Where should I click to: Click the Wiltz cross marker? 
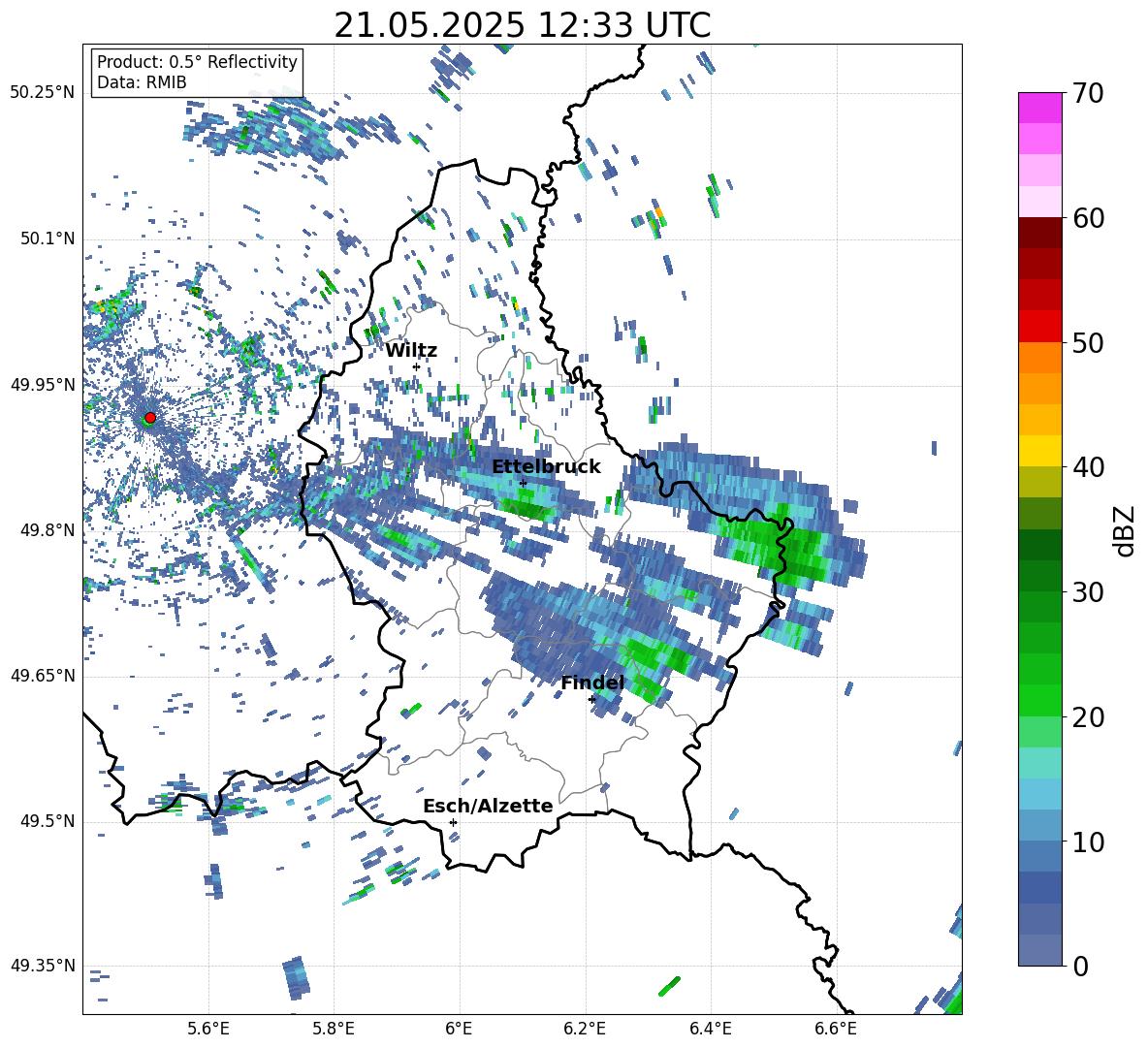(x=416, y=366)
